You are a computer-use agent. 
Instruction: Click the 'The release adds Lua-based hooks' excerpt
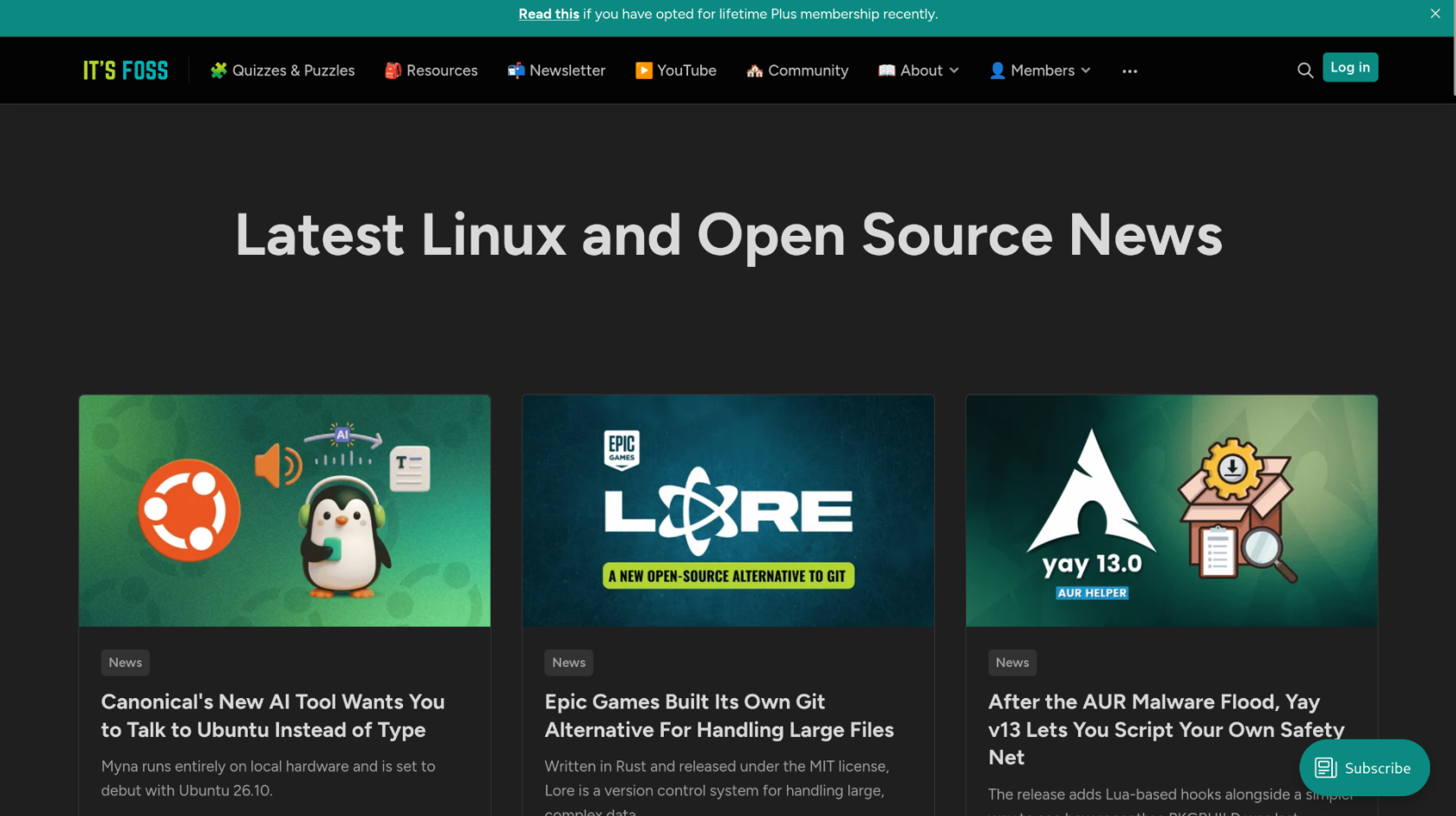coord(1171,800)
